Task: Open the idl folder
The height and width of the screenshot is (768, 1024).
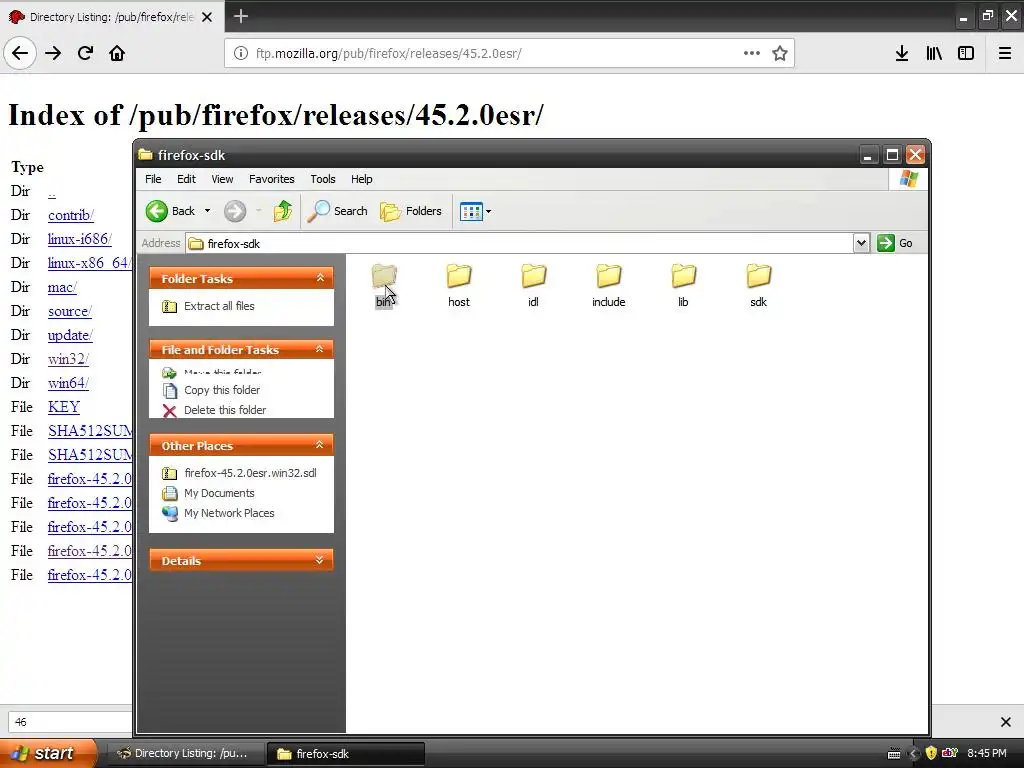Action: click(x=534, y=285)
